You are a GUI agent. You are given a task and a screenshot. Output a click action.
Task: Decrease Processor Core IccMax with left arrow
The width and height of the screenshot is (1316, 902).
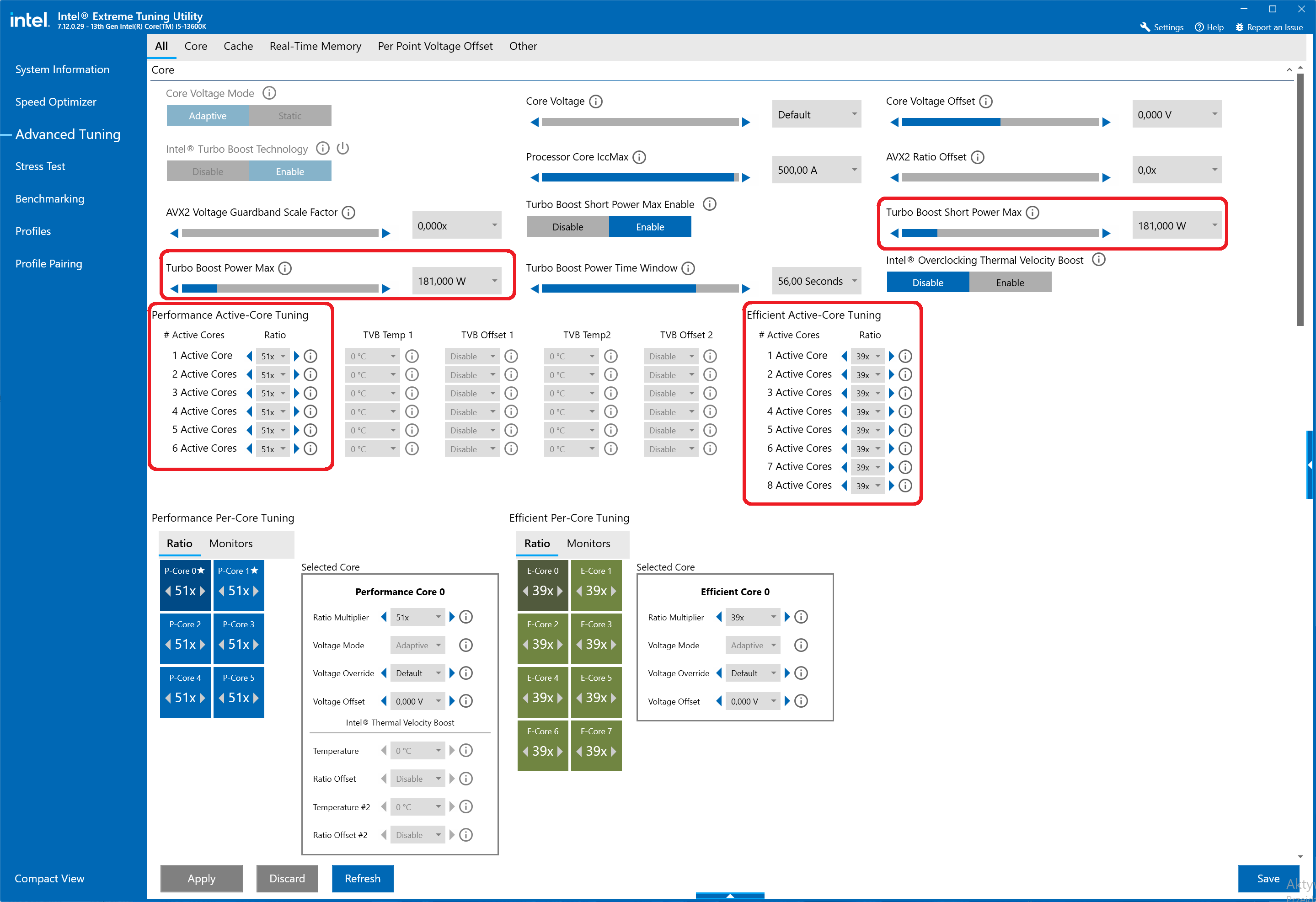(535, 178)
